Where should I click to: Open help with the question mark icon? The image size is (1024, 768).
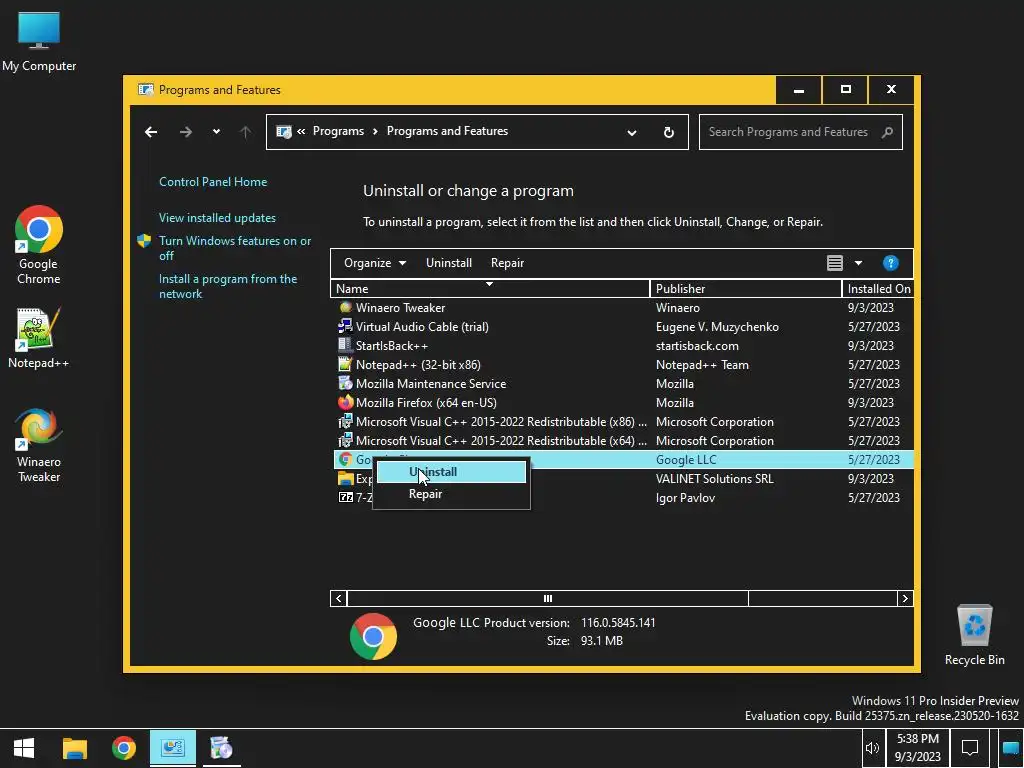(890, 263)
